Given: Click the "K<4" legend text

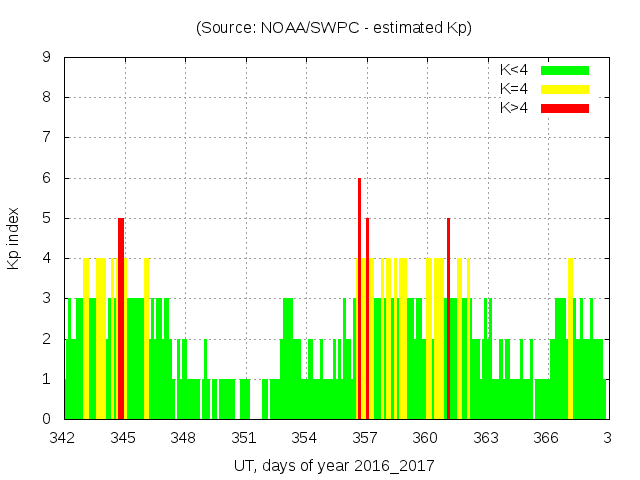Looking at the screenshot, I should [514, 70].
